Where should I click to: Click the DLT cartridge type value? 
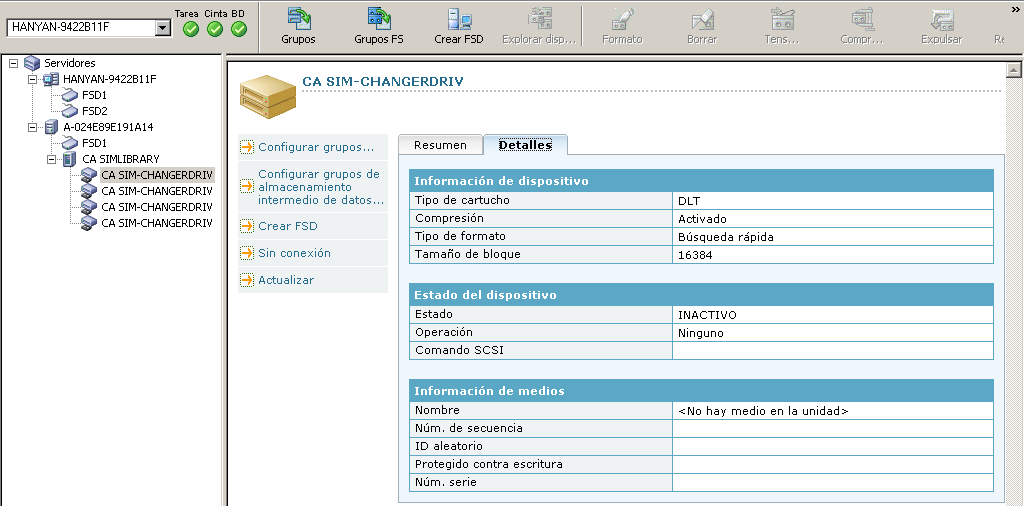click(689, 200)
